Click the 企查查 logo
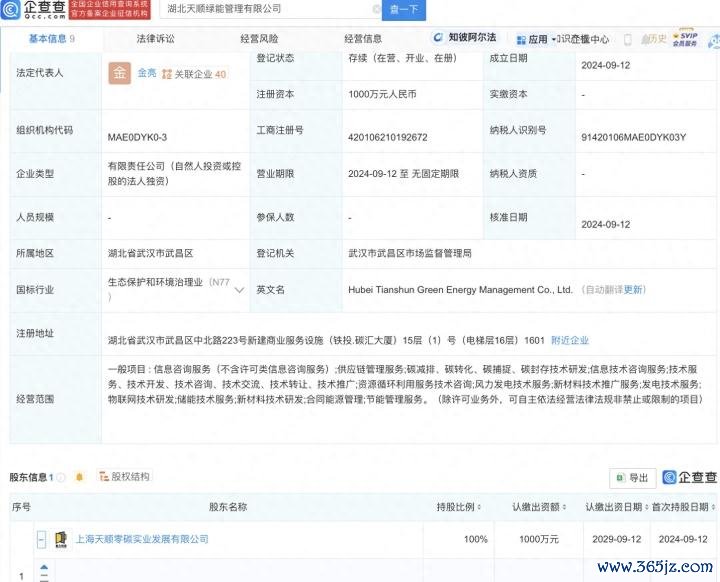The width and height of the screenshot is (720, 582). 33,9
